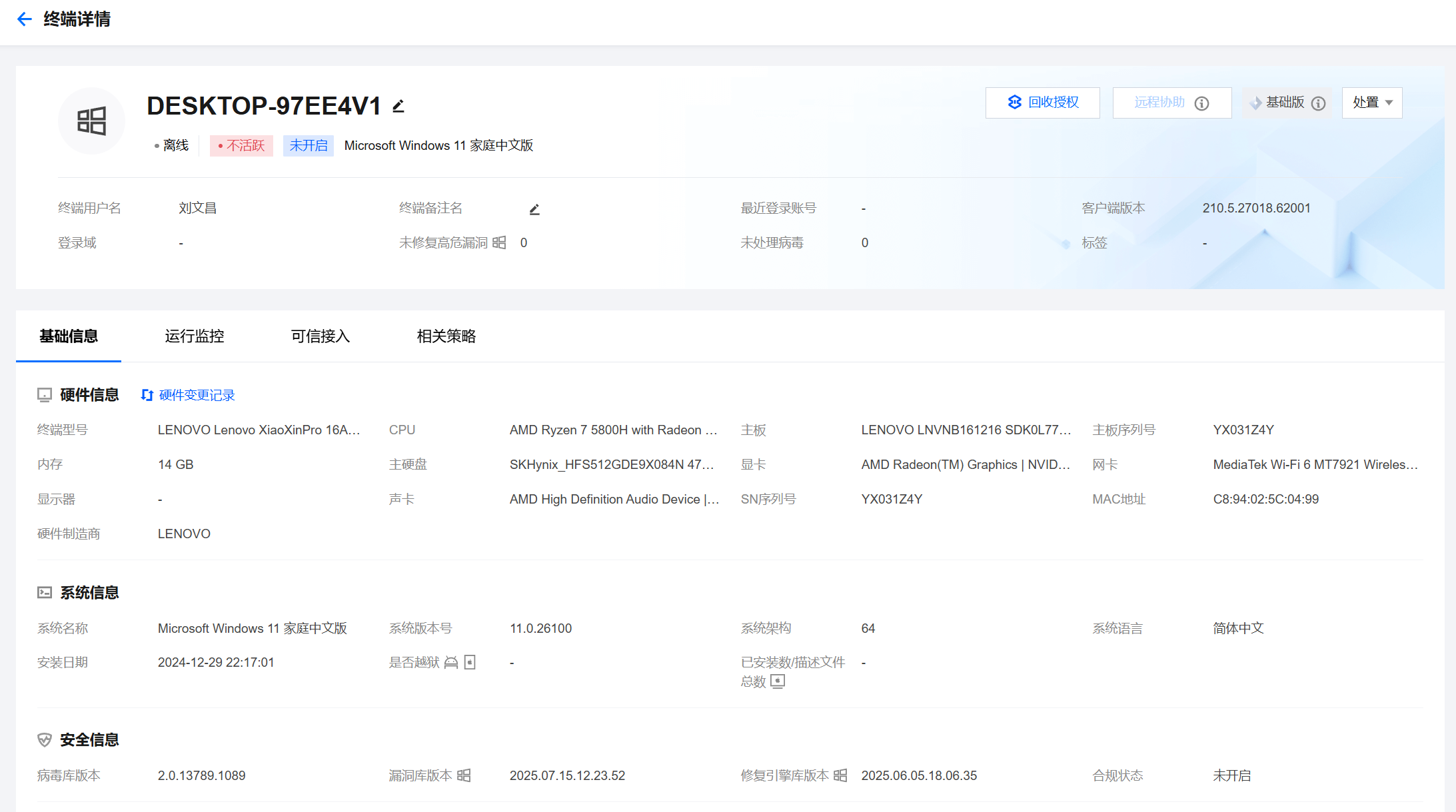Click the 未开启 status tag
Viewport: 1456px width, 812px height.
pyautogui.click(x=308, y=145)
